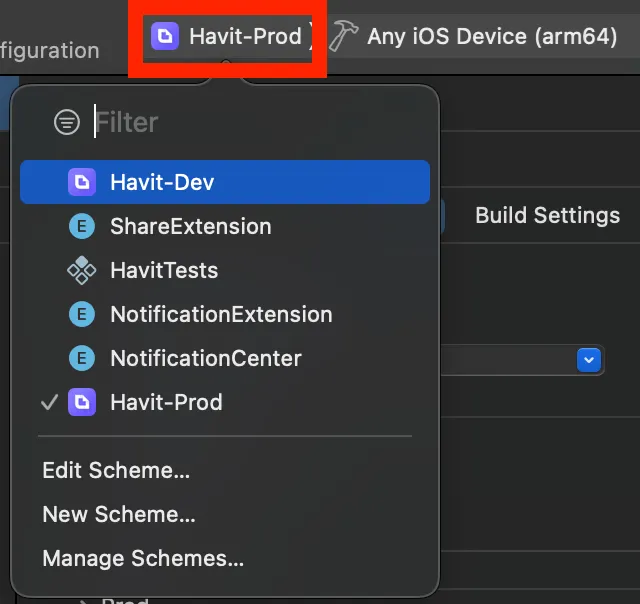Screen dimensions: 640x604
Task: Focus the Filter text field
Action: coord(250,122)
